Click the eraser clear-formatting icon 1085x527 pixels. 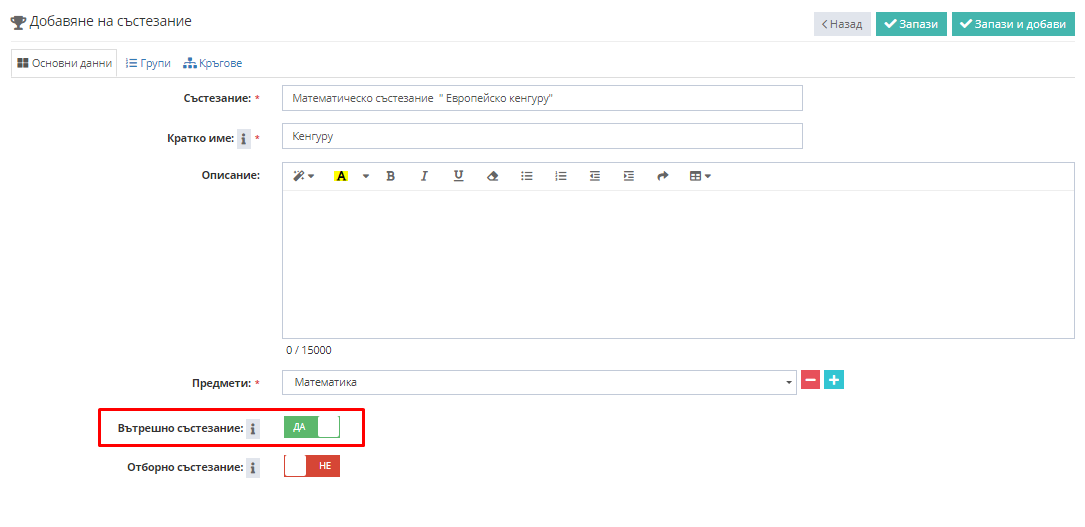pos(492,176)
